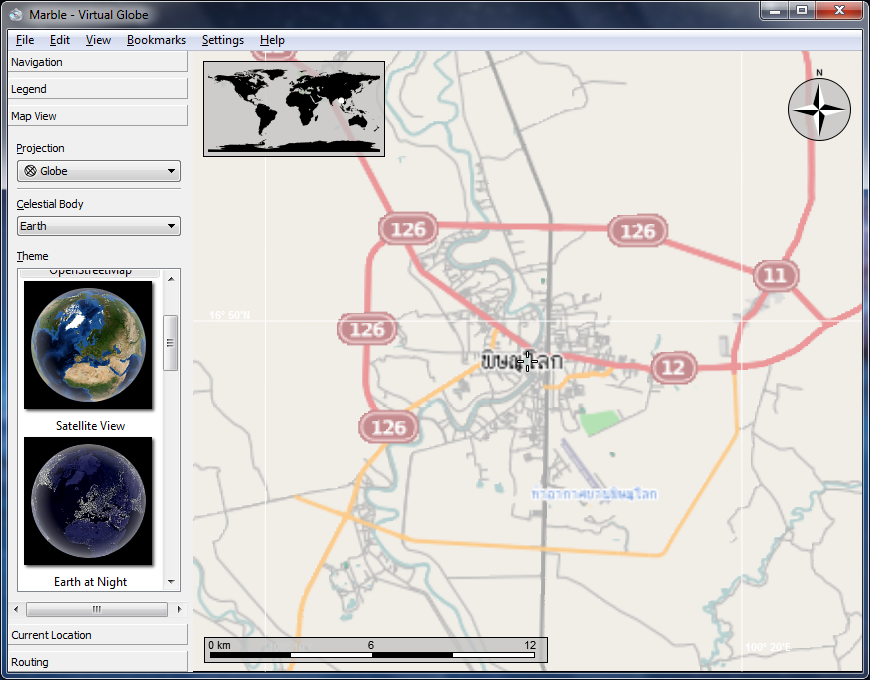The height and width of the screenshot is (680, 870).
Task: Click the partially hidden OpenStreetMap theme label
Action: 90,272
